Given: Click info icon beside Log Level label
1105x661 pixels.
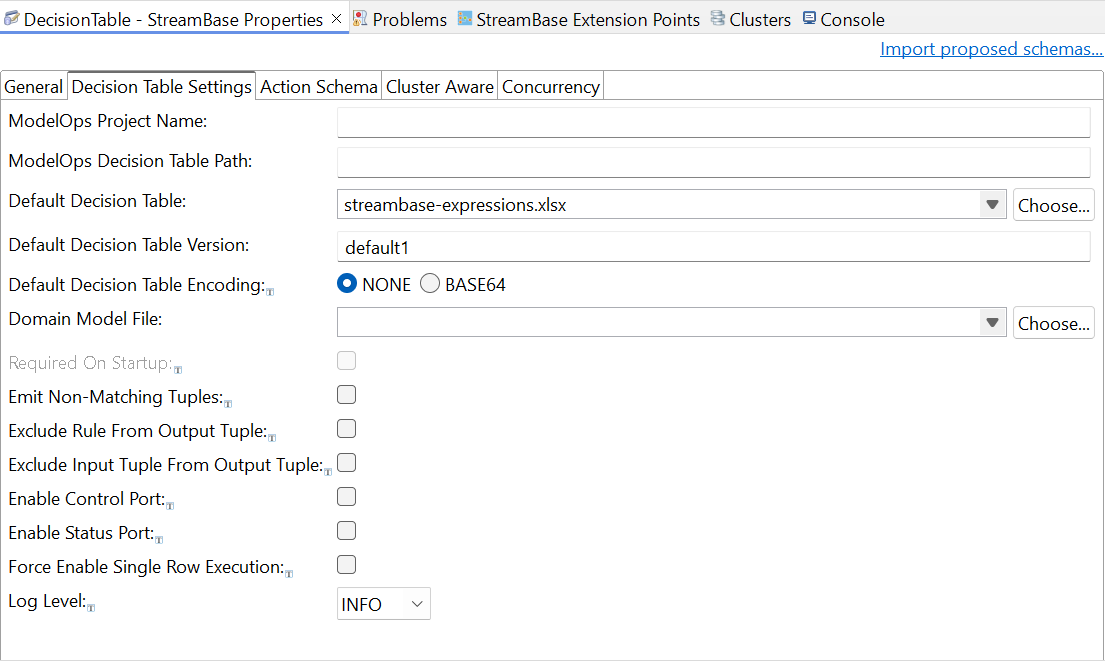Looking at the screenshot, I should pos(91,608).
